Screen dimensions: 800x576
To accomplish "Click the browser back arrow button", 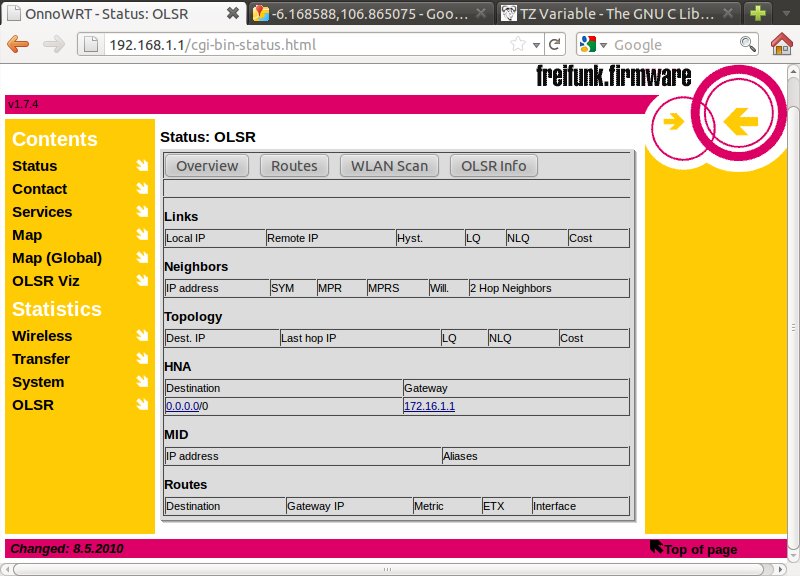I will coord(18,45).
